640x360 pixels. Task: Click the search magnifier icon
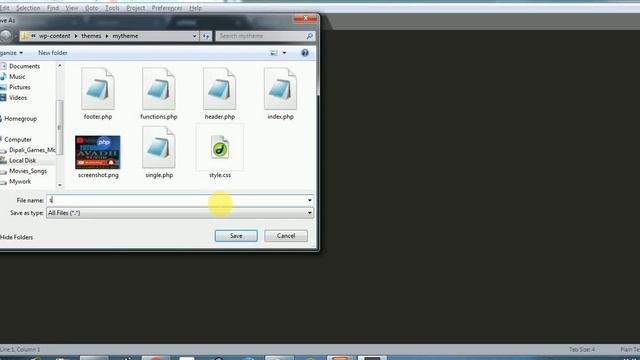310,36
